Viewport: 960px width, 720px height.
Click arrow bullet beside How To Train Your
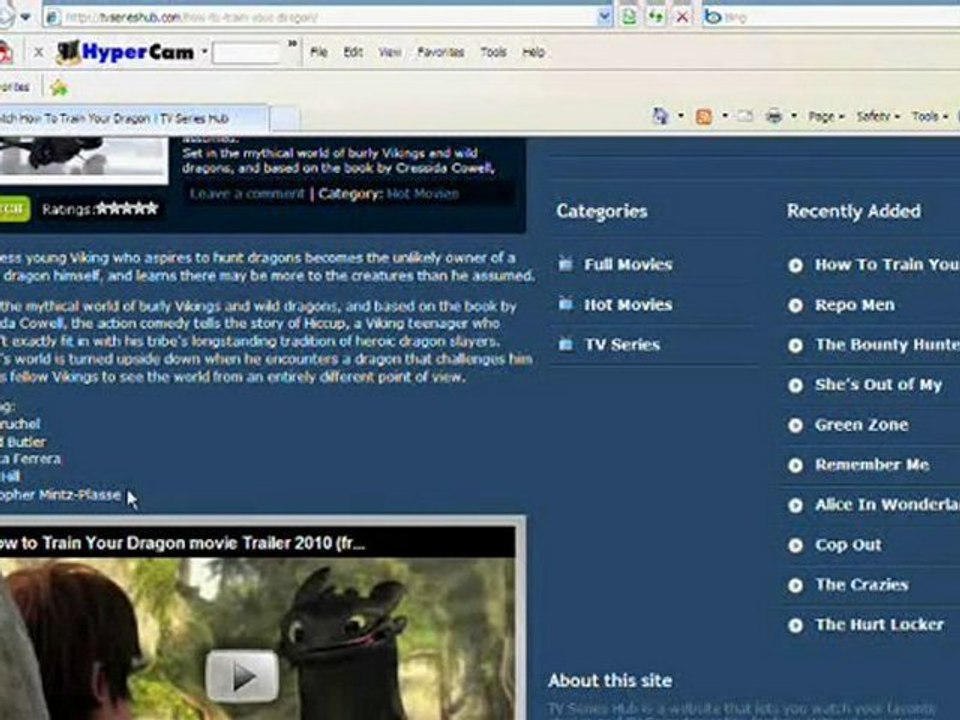point(795,265)
